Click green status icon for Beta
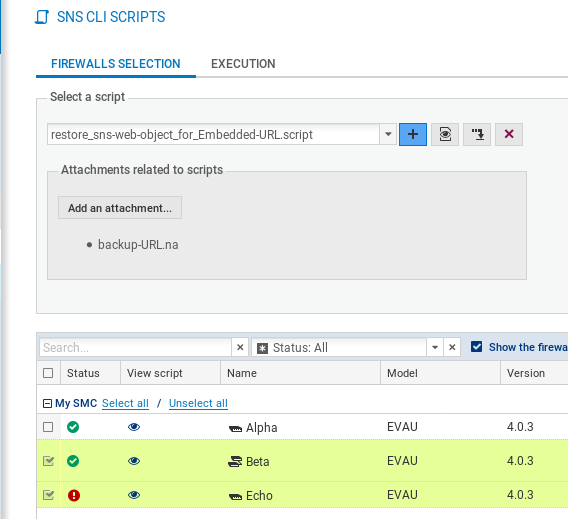Viewport: 568px width, 519px height. (x=73, y=461)
